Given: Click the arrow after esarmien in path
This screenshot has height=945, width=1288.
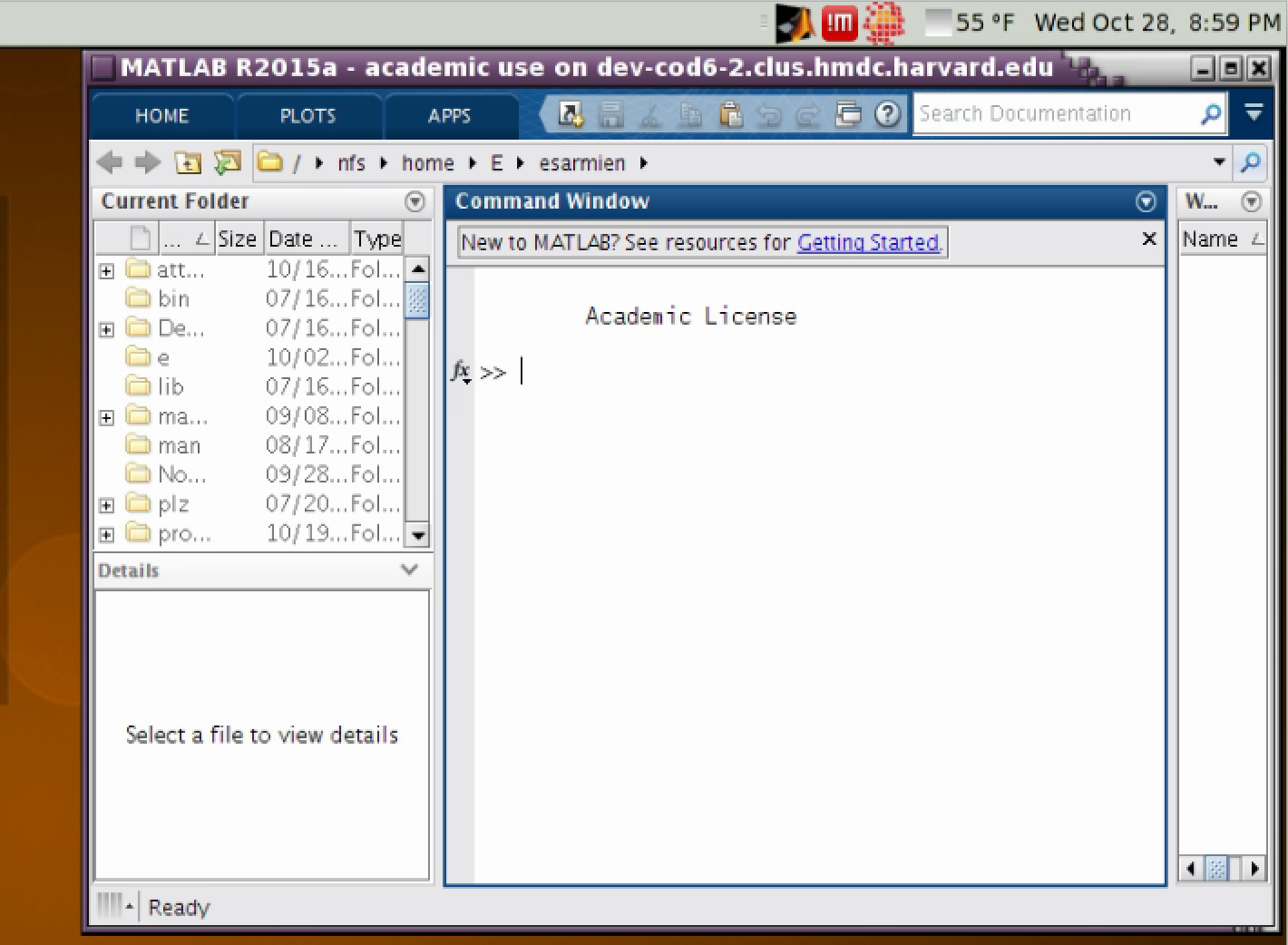Looking at the screenshot, I should (643, 163).
